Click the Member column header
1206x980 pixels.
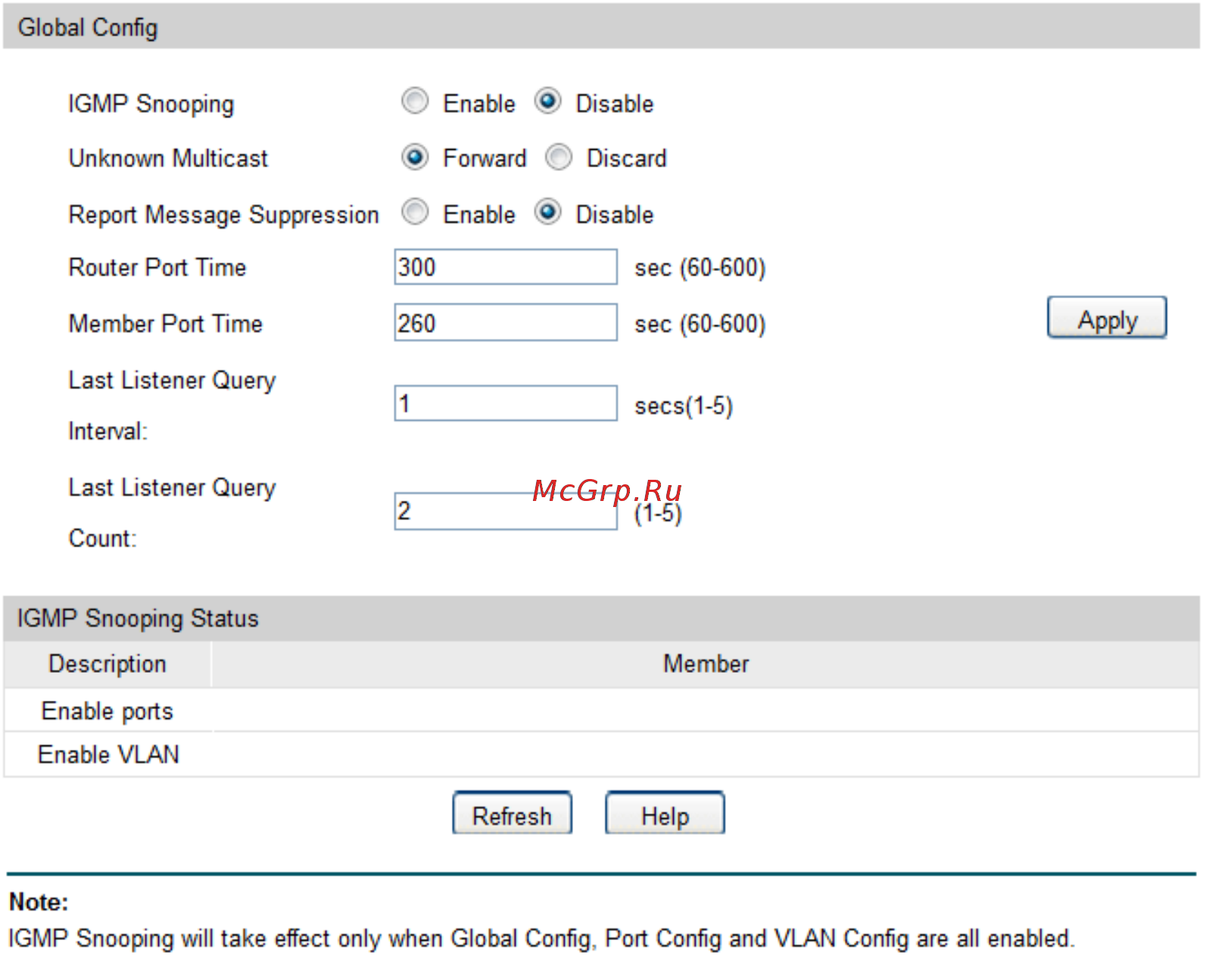[x=706, y=664]
